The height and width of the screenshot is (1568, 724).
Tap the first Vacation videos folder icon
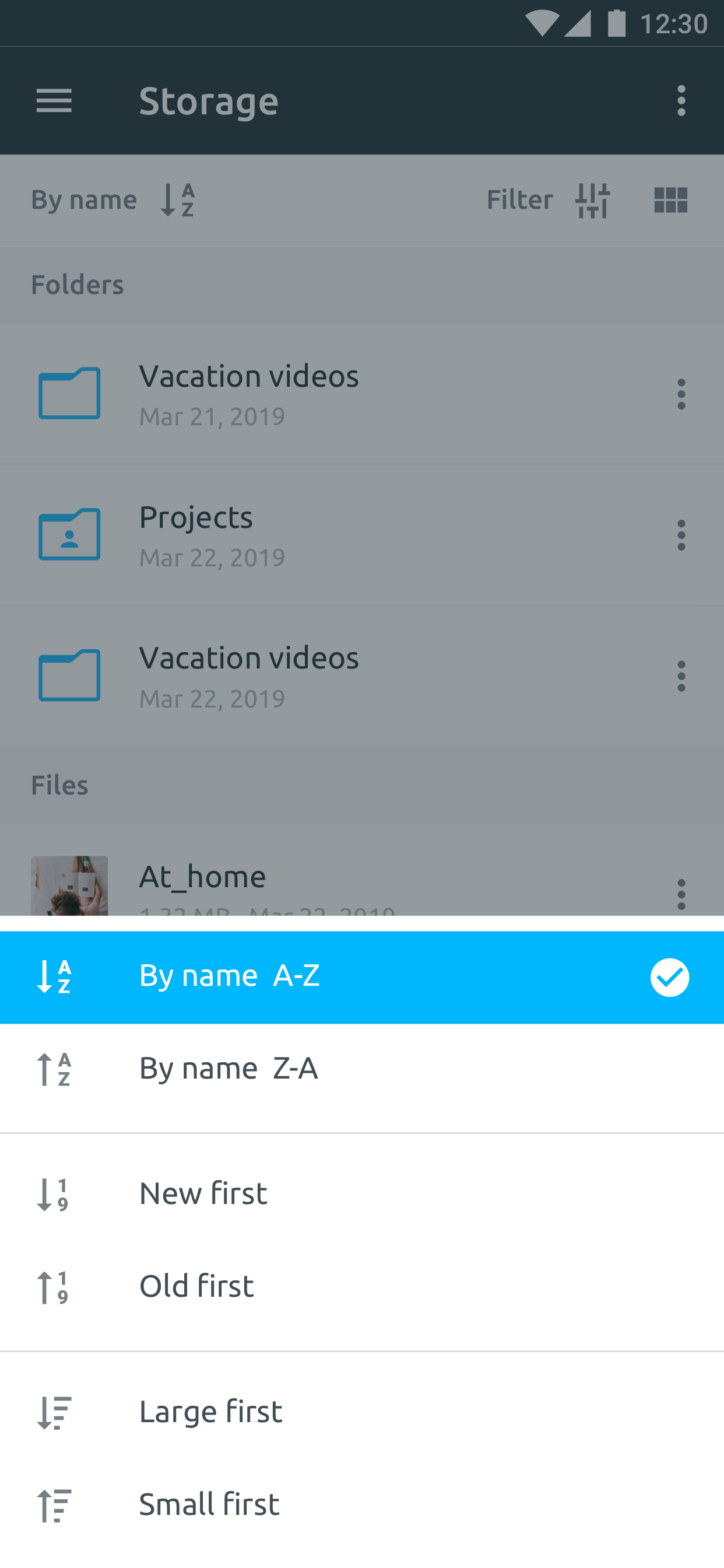[69, 394]
